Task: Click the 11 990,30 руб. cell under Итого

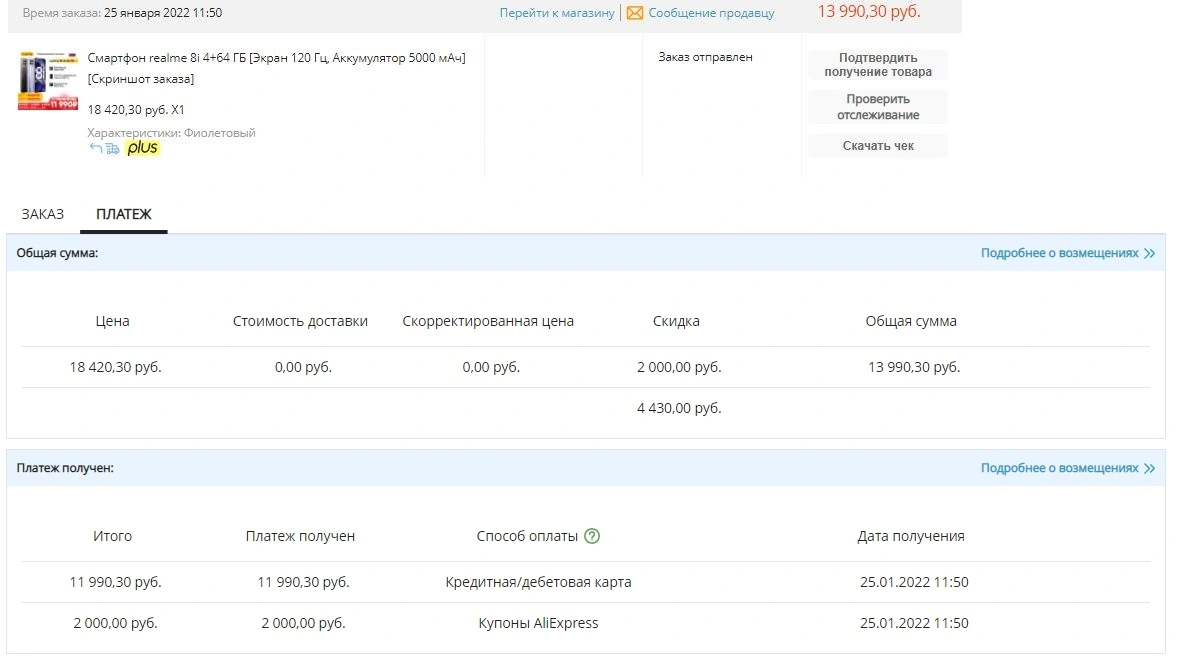Action: click(116, 582)
